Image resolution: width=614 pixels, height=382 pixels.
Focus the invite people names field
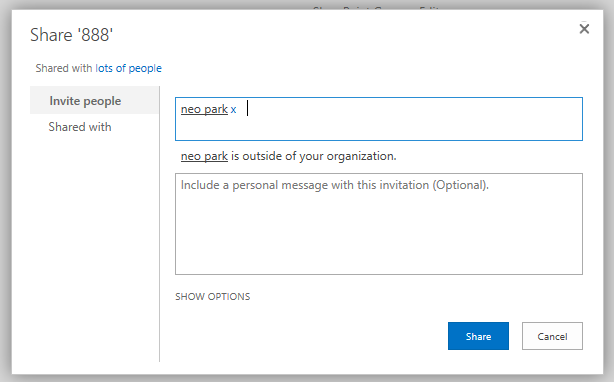click(379, 119)
